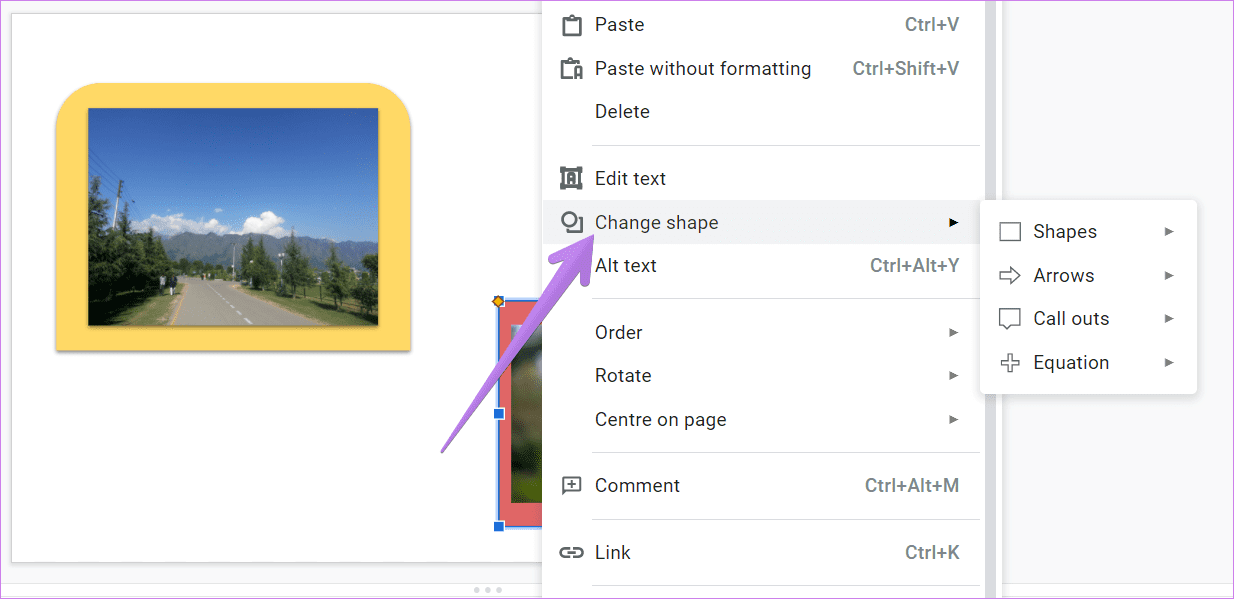Click the Link menu entry
Screen dimensions: 1234x599
coord(613,552)
